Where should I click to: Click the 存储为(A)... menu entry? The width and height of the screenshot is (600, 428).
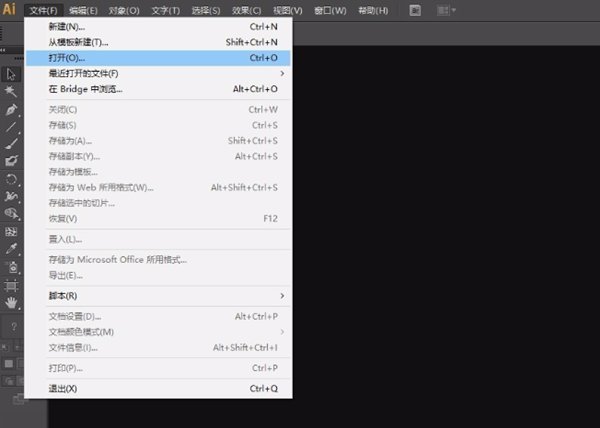[158, 141]
